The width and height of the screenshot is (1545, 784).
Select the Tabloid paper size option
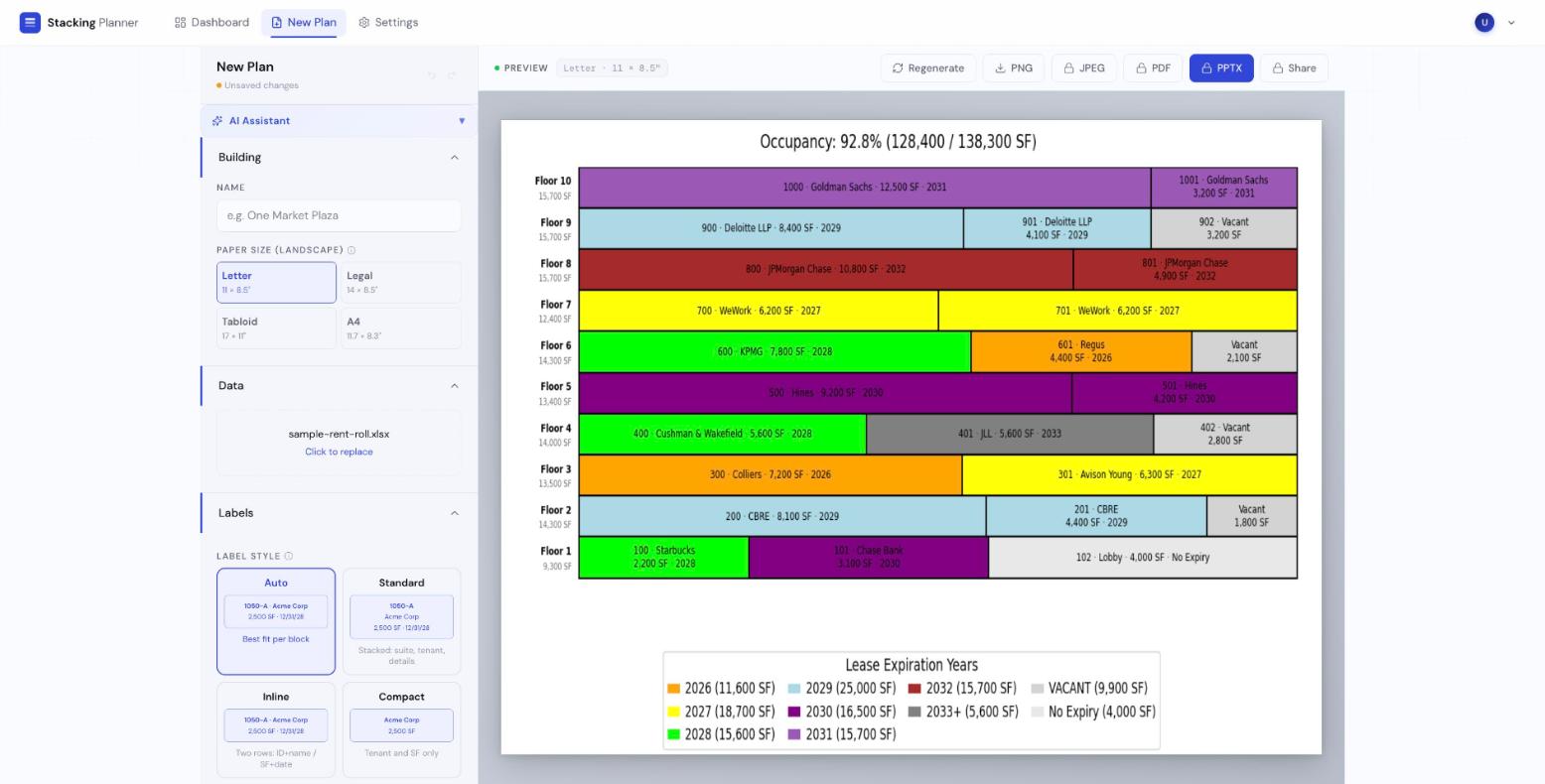pyautogui.click(x=276, y=328)
